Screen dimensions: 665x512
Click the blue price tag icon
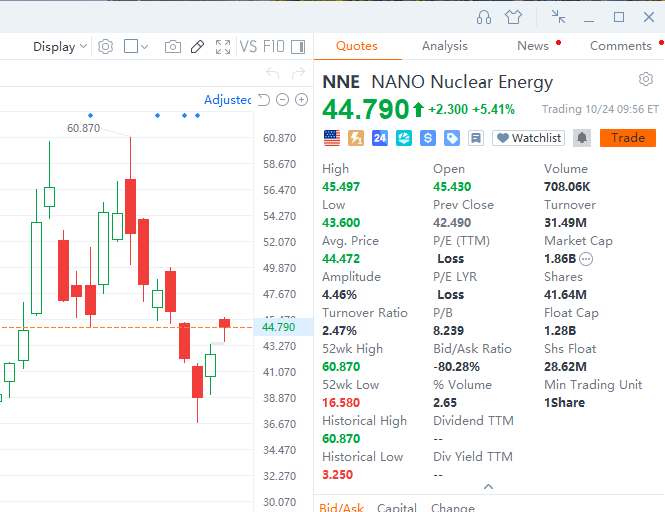(452, 138)
